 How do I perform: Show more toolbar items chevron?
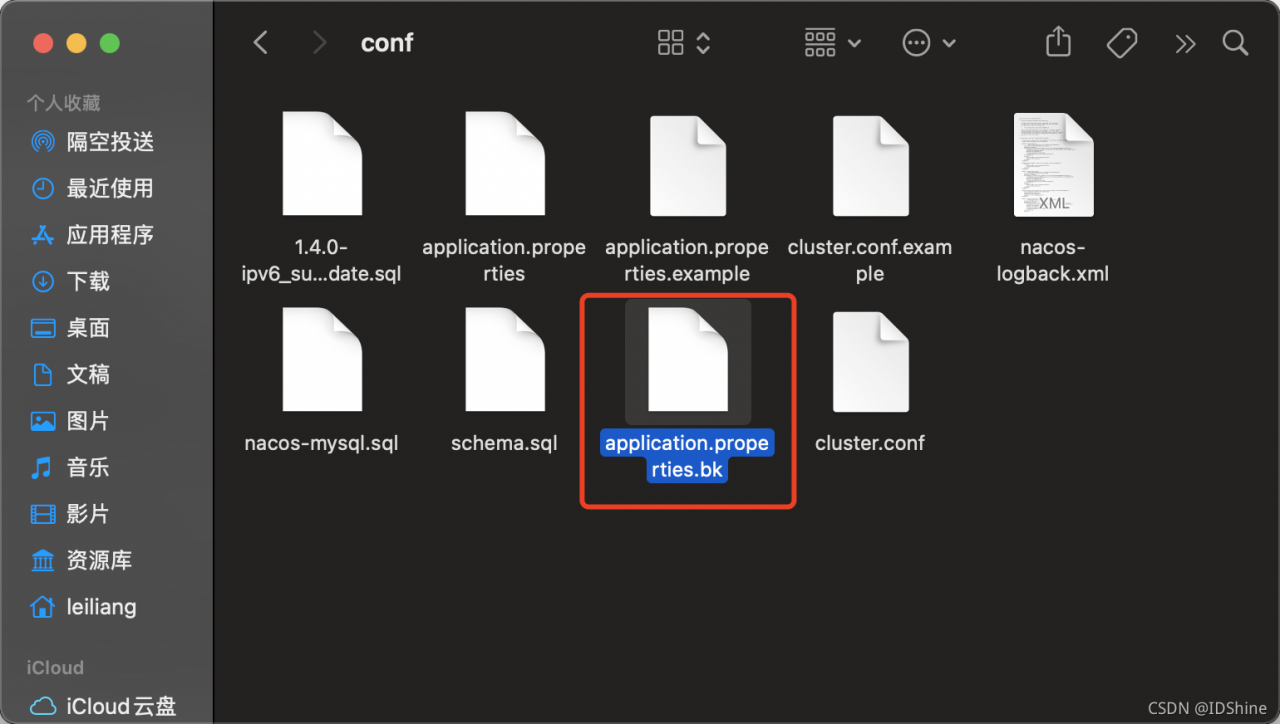tap(1185, 43)
